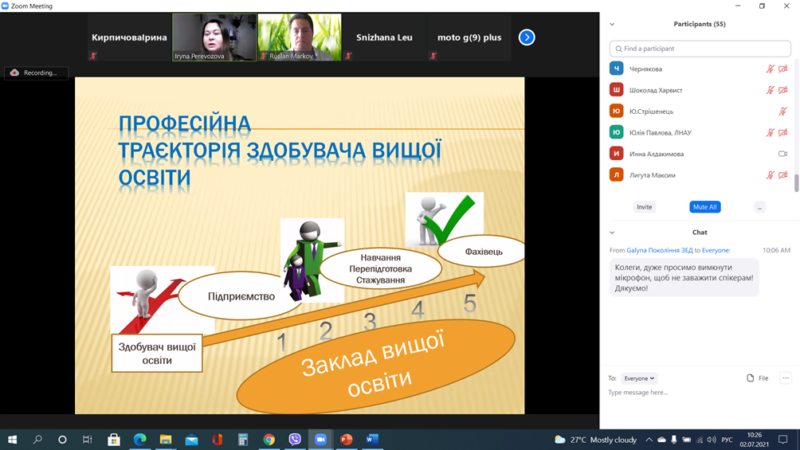Viewport: 800px width, 450px height.
Task: Select Ruslan Markov's video thumbnail
Action: (x=299, y=37)
